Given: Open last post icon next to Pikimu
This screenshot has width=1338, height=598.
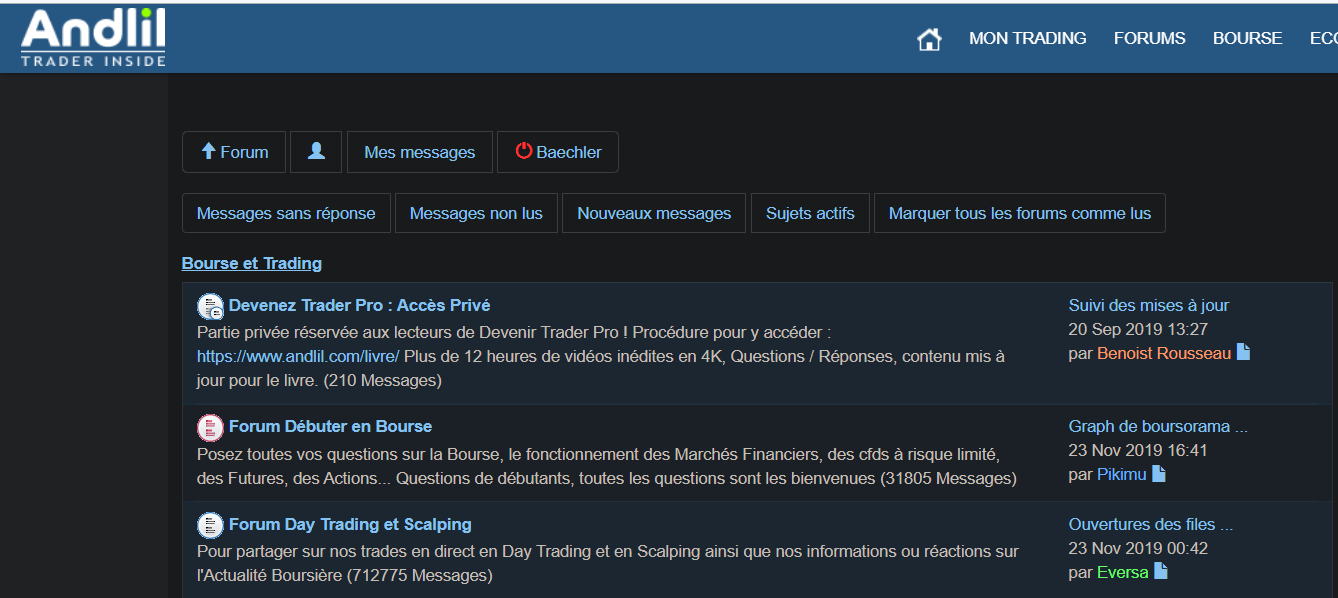Looking at the screenshot, I should tap(1158, 474).
